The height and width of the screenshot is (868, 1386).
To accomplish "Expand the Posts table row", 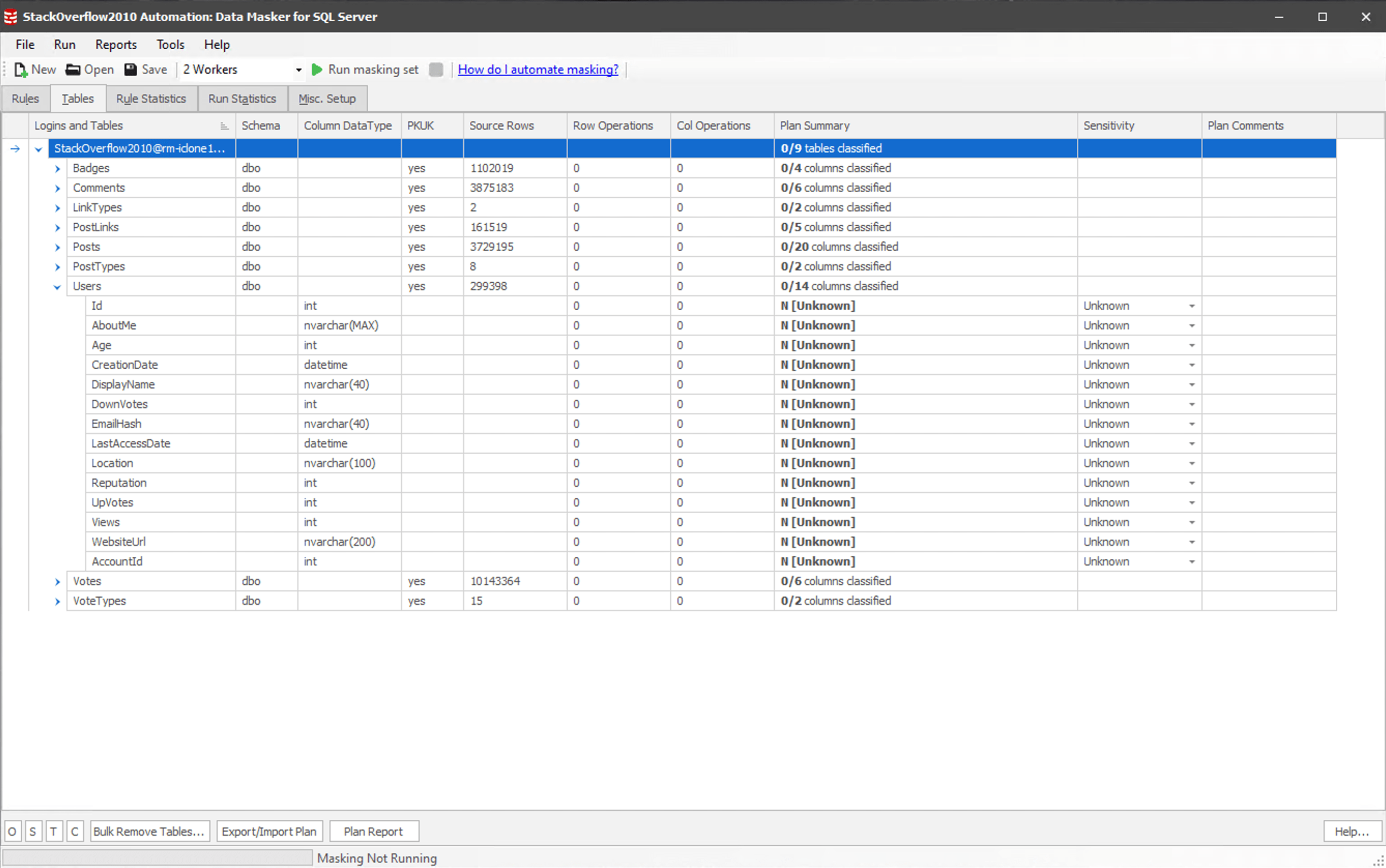I will tap(57, 246).
